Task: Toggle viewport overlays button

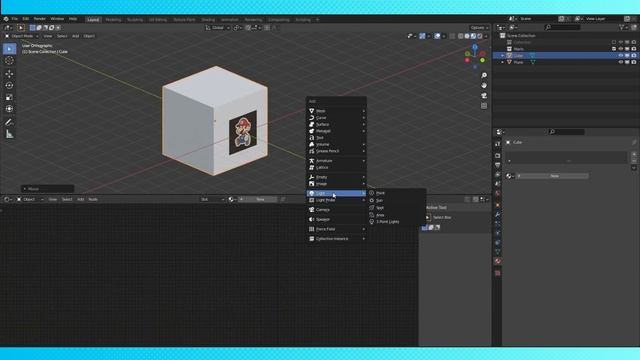Action: [x=438, y=36]
